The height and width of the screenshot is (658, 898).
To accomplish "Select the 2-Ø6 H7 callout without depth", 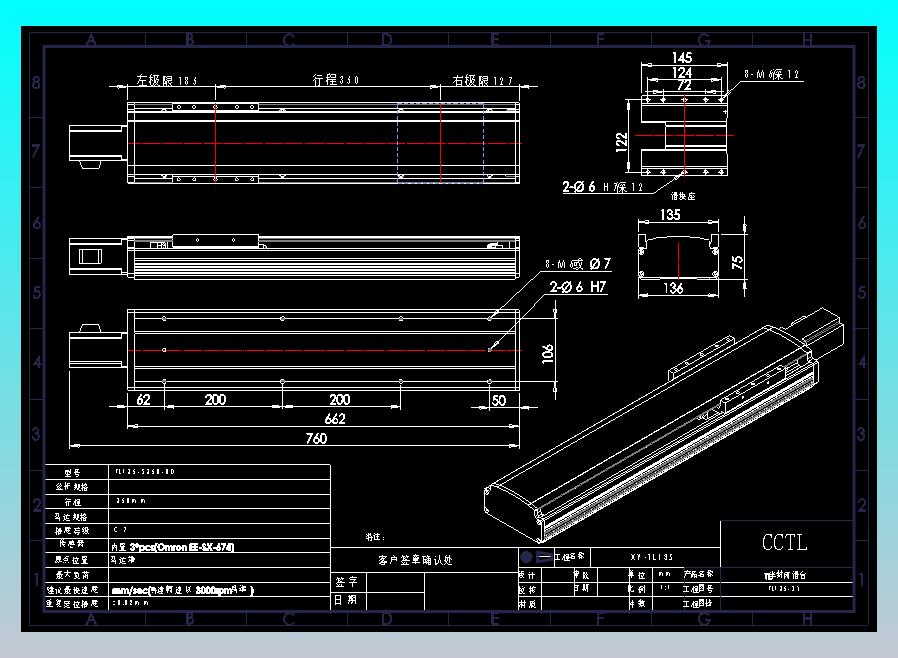I will pos(578,287).
